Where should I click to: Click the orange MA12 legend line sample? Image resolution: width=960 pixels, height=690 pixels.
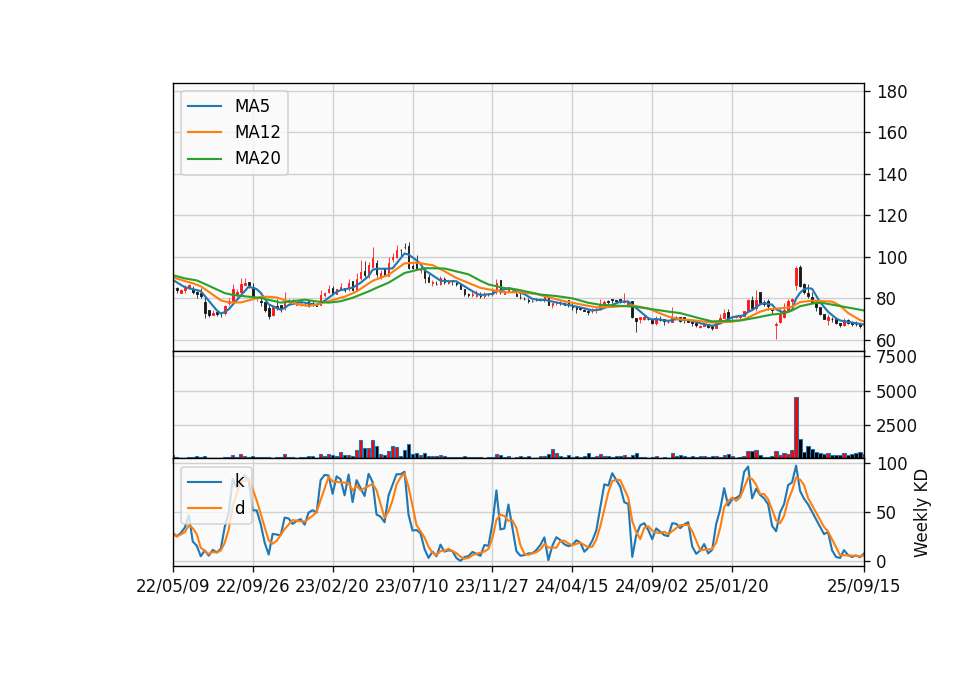point(204,132)
